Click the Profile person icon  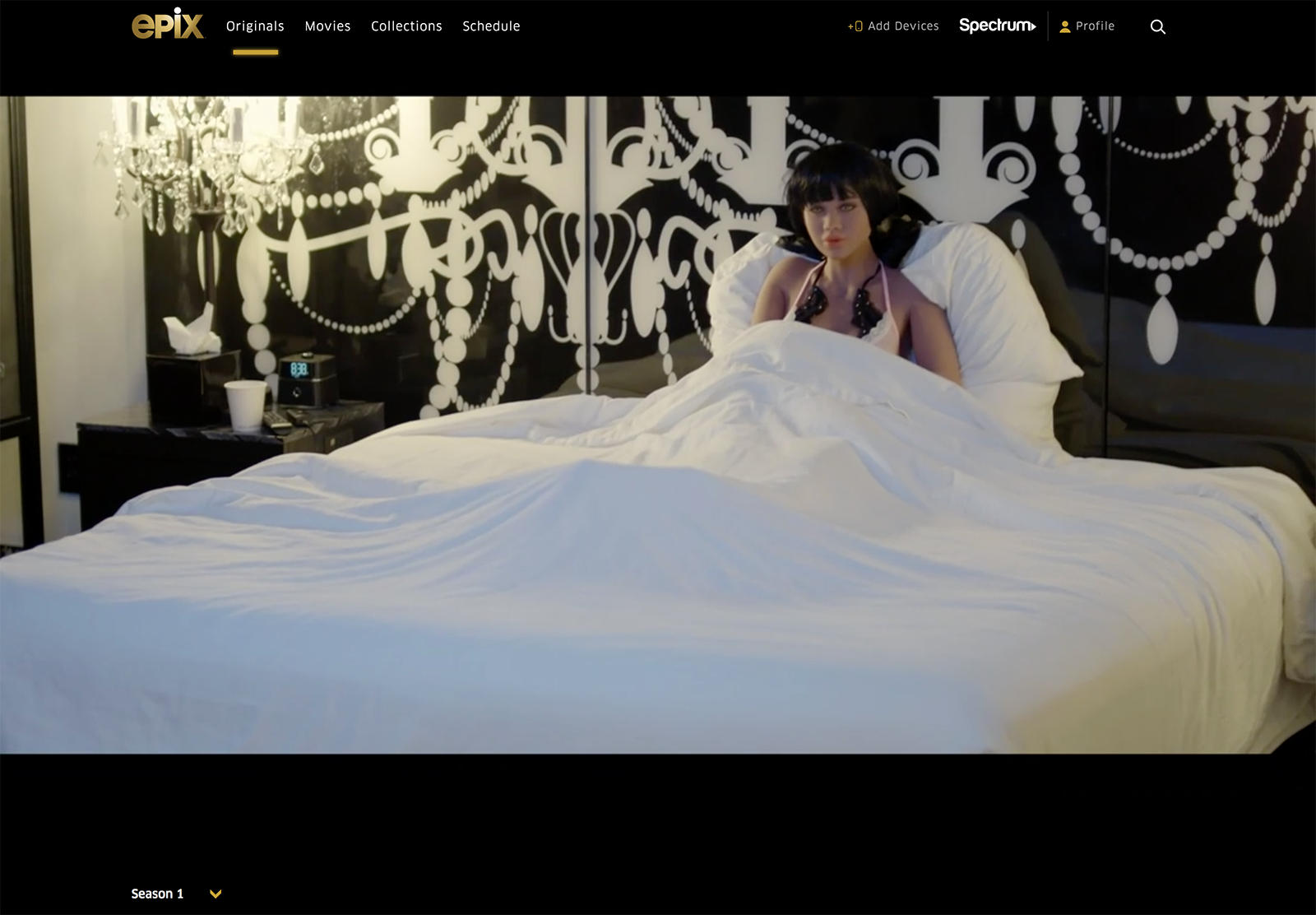[x=1065, y=26]
